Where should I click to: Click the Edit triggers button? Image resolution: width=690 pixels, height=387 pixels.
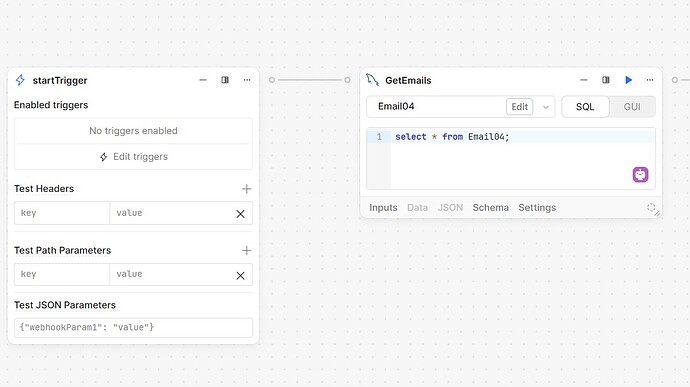[x=133, y=157]
